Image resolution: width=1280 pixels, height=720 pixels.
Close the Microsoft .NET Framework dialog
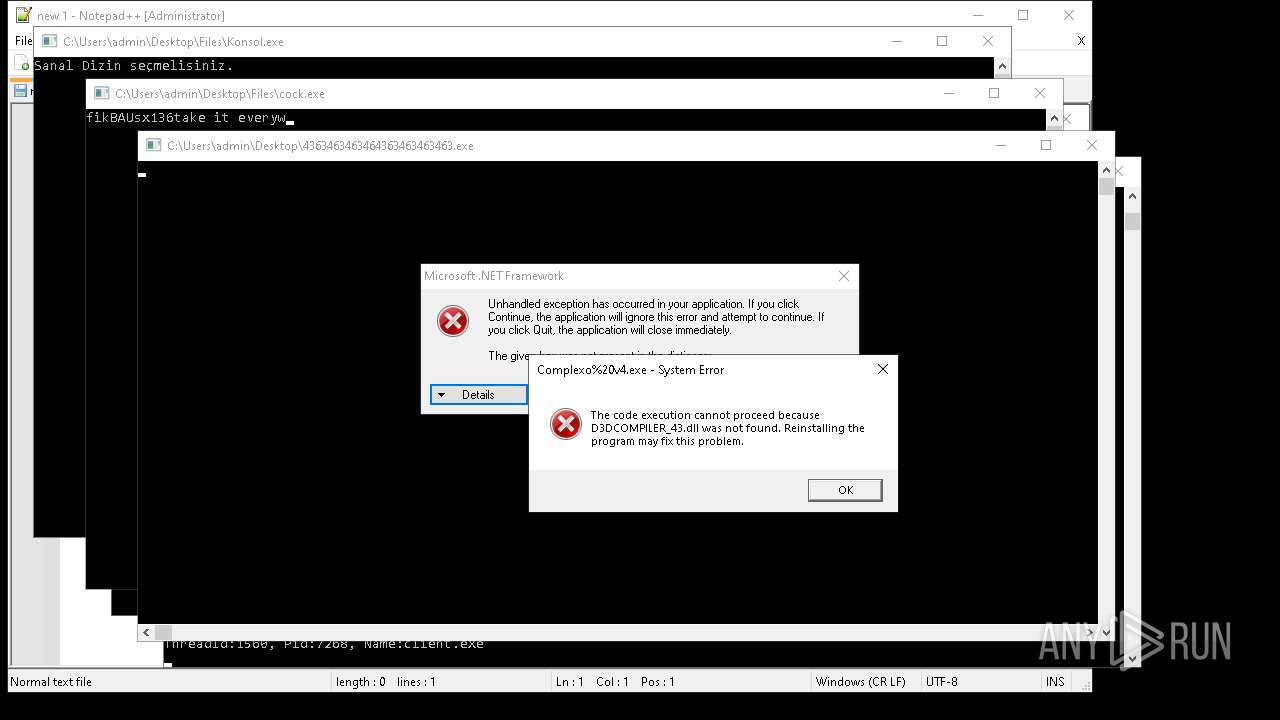pyautogui.click(x=843, y=276)
